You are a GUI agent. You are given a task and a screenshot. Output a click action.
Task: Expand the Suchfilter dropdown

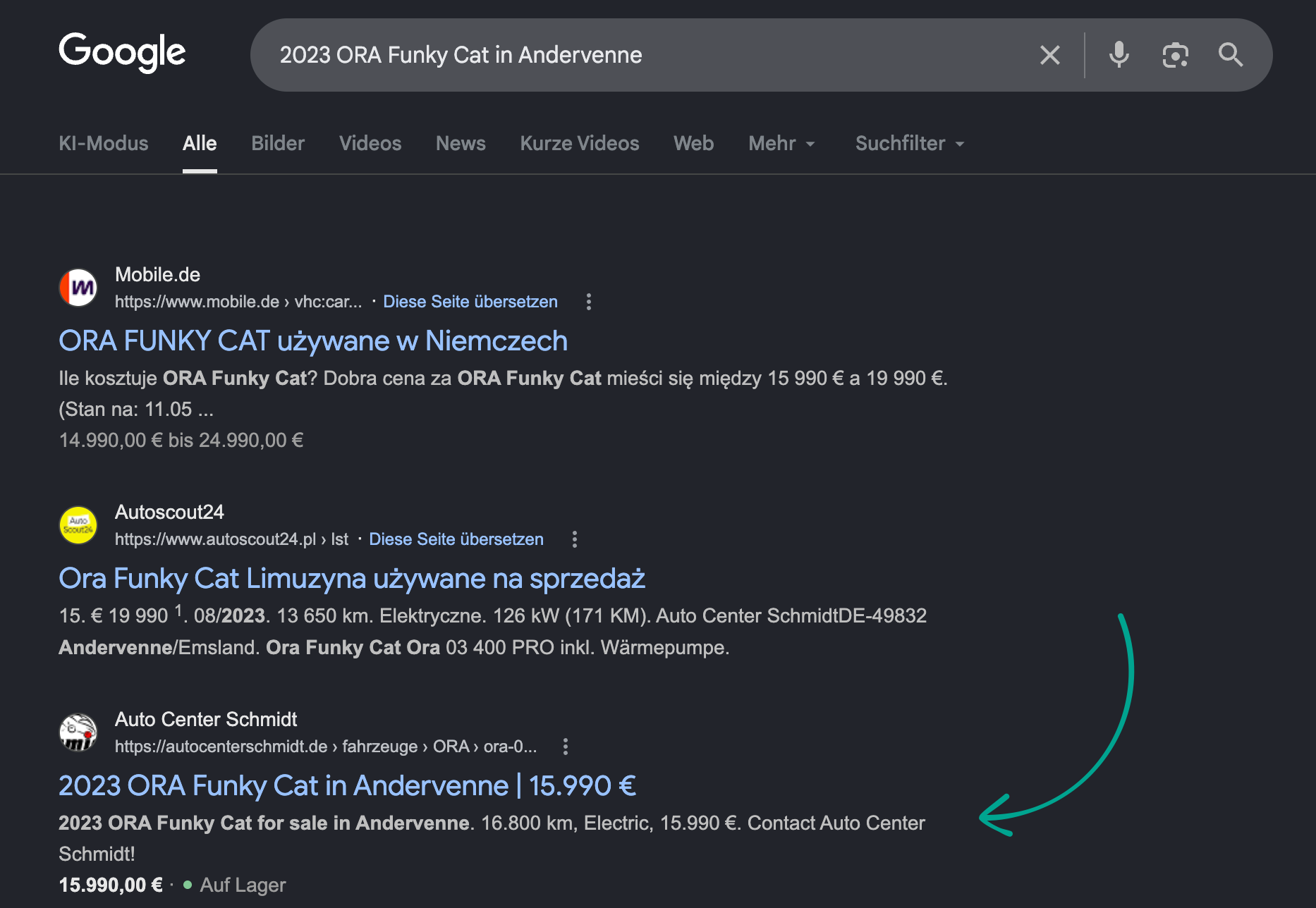pyautogui.click(x=910, y=143)
